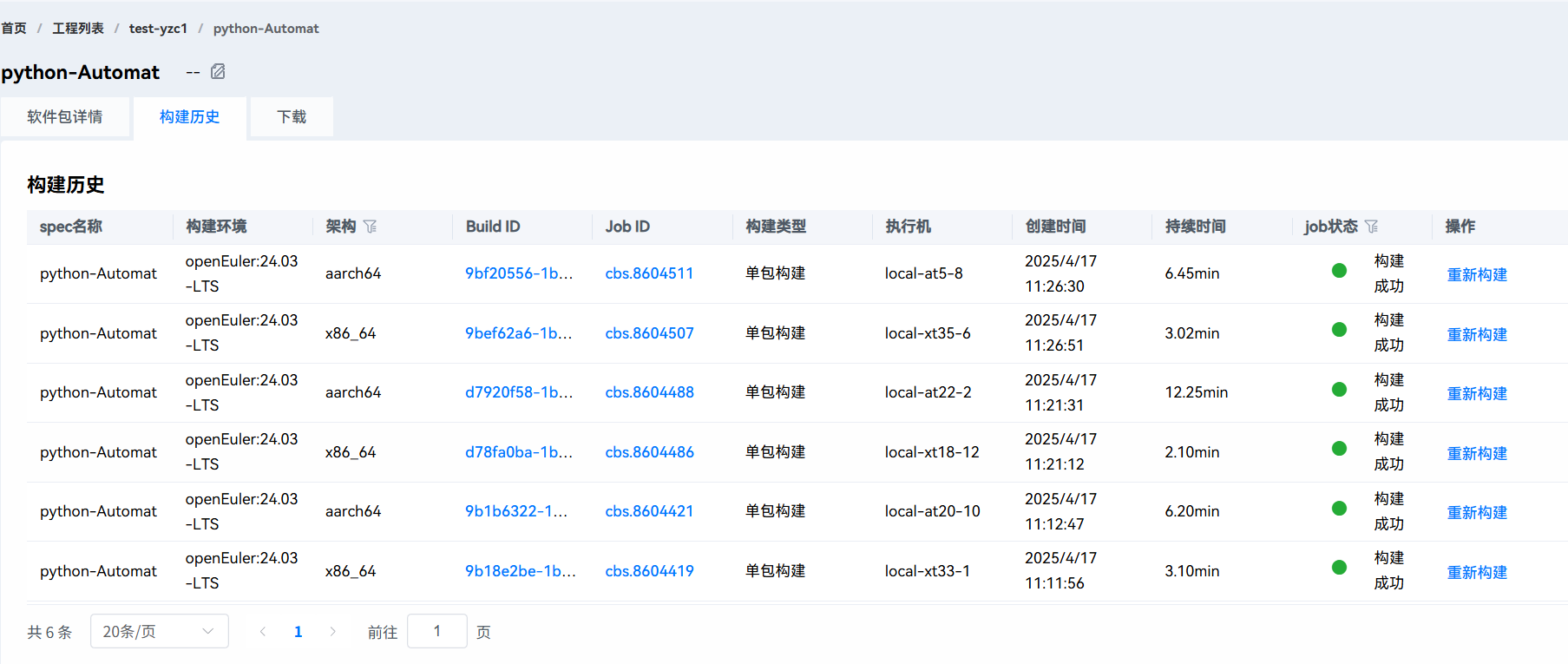Select the 构建历史 tab
This screenshot has height=664, width=1568.
pyautogui.click(x=189, y=117)
